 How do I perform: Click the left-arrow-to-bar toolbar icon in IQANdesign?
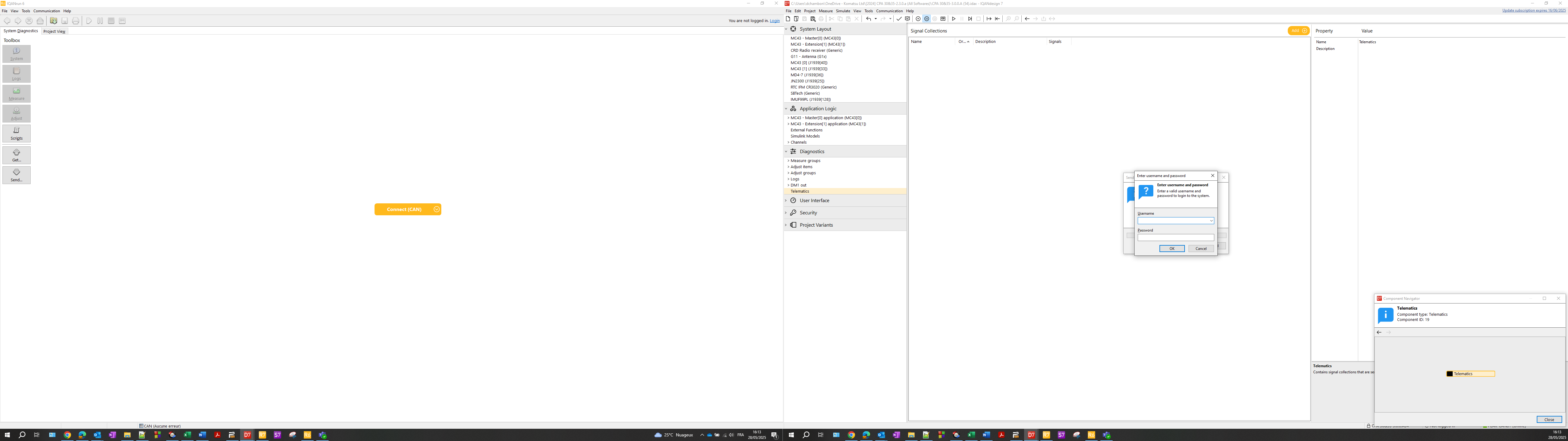coord(997,19)
